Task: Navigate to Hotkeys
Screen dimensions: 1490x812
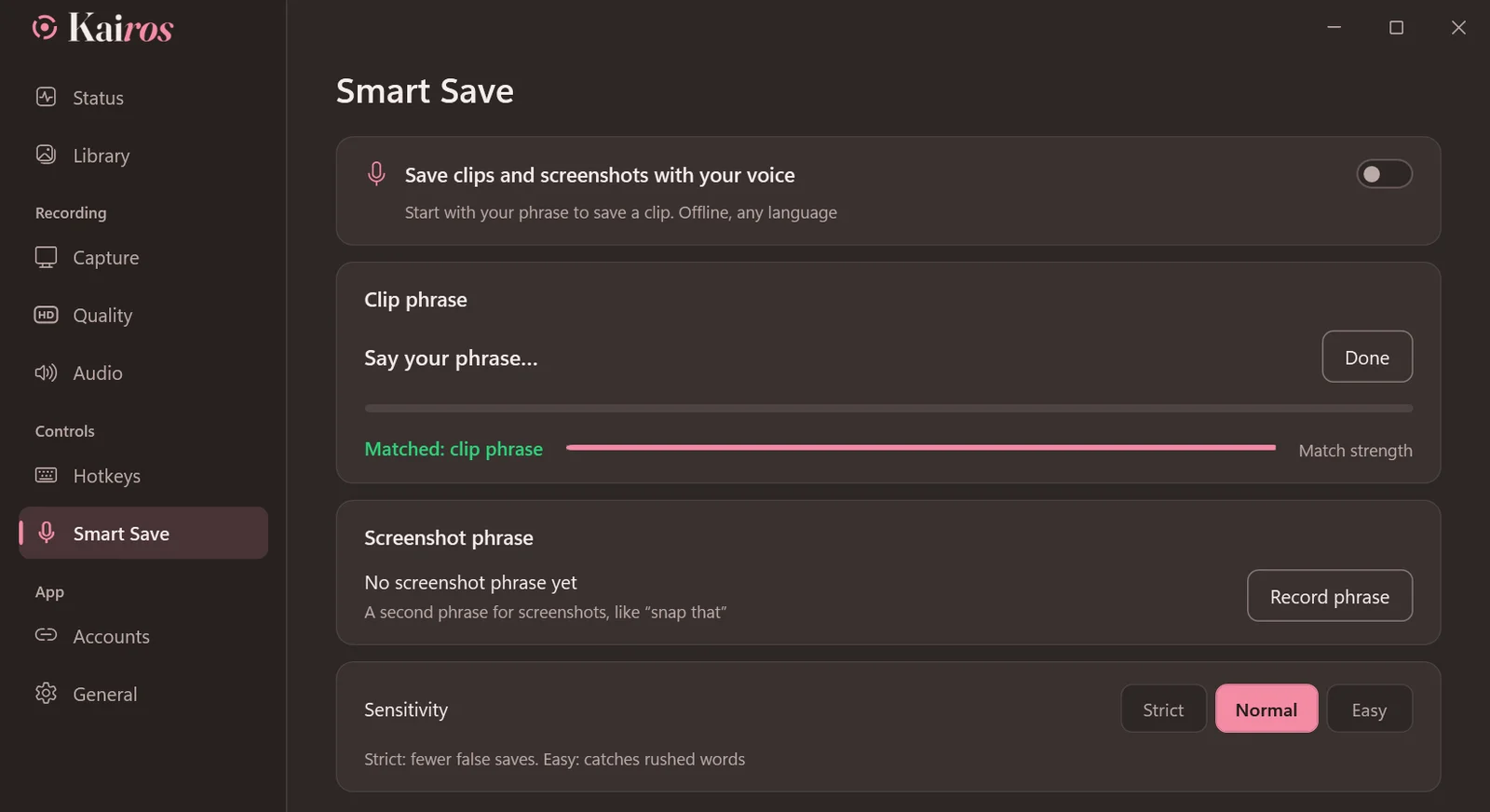Action: coord(143,475)
